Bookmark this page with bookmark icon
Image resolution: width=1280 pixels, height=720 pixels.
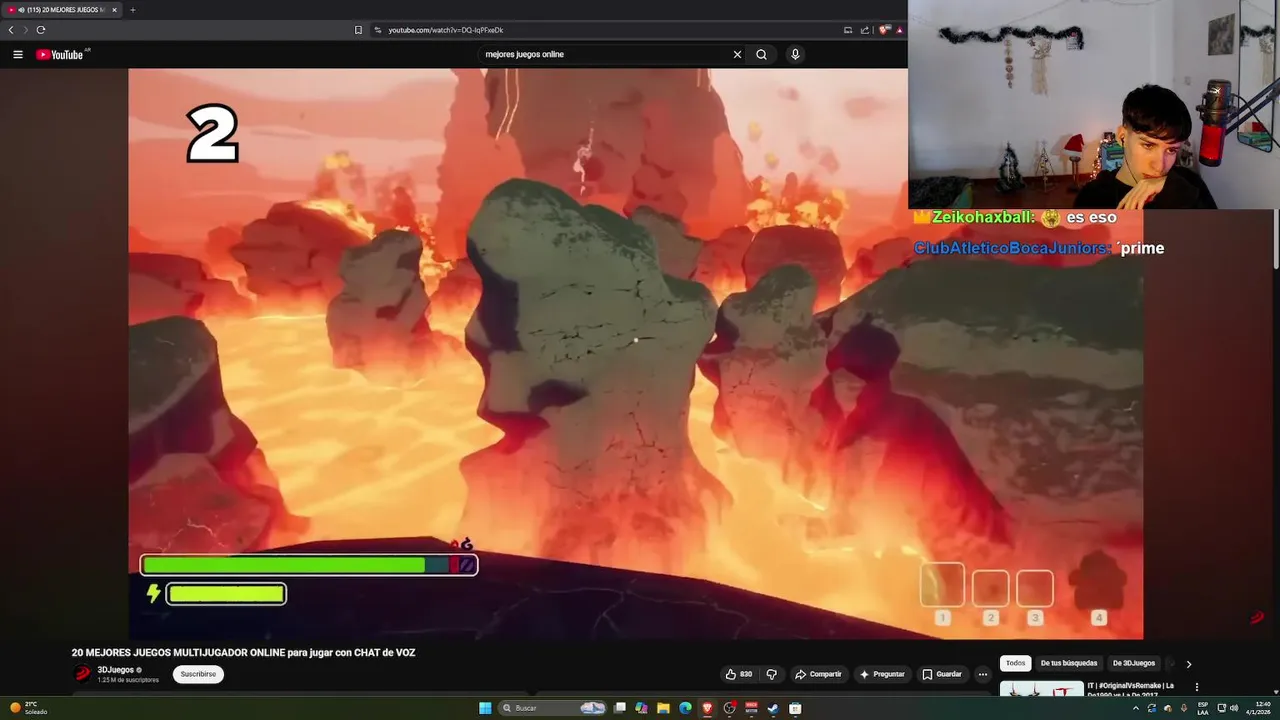(358, 30)
